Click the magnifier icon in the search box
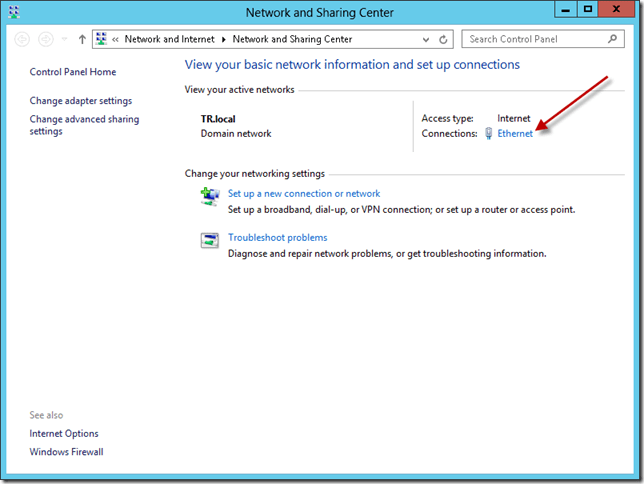 614,40
